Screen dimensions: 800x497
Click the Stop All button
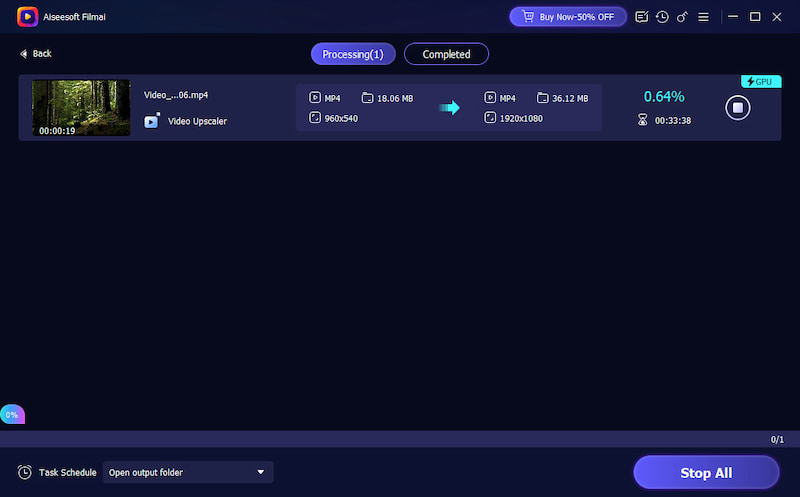(x=706, y=472)
